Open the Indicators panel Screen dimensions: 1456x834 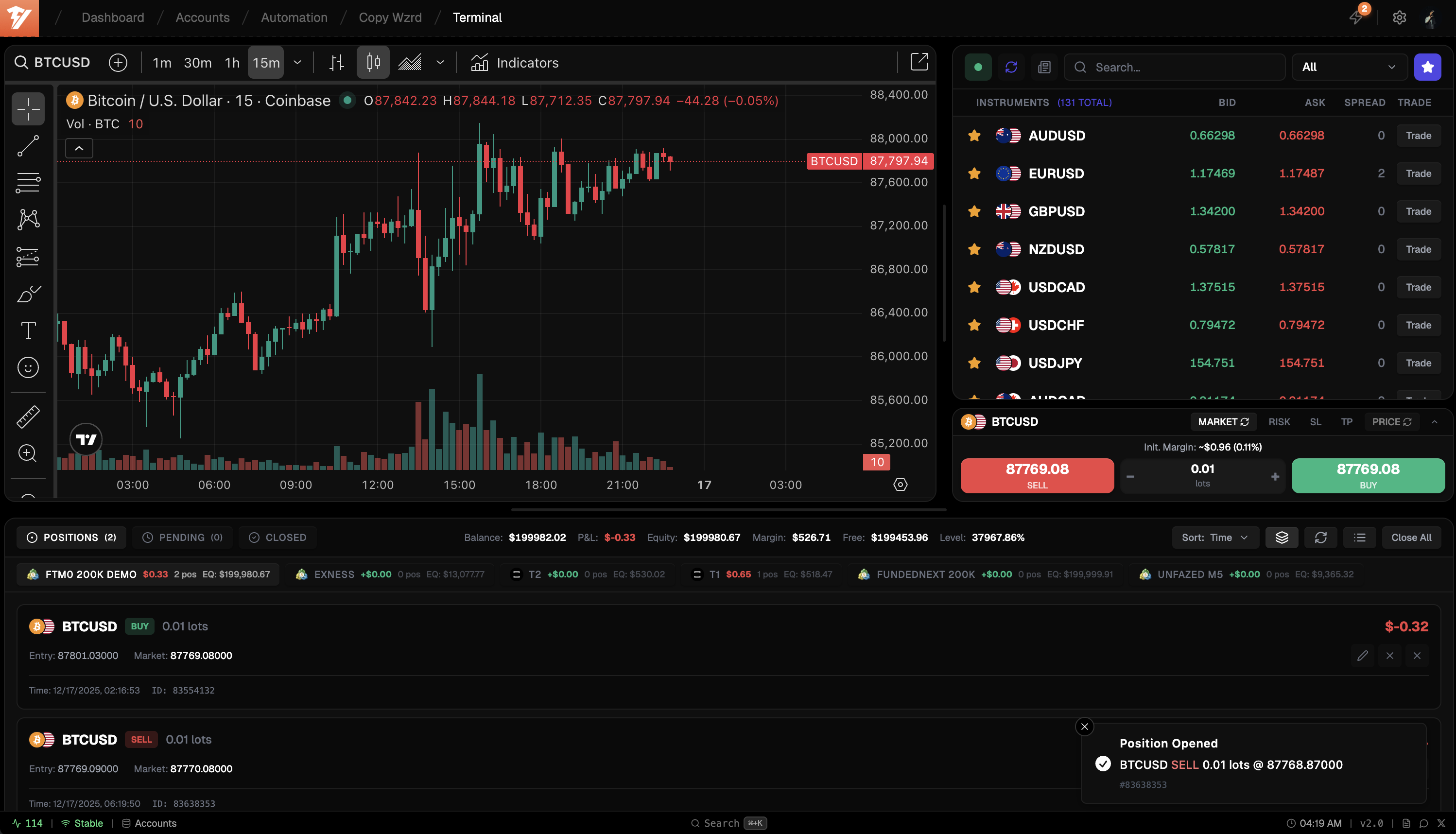[x=514, y=62]
